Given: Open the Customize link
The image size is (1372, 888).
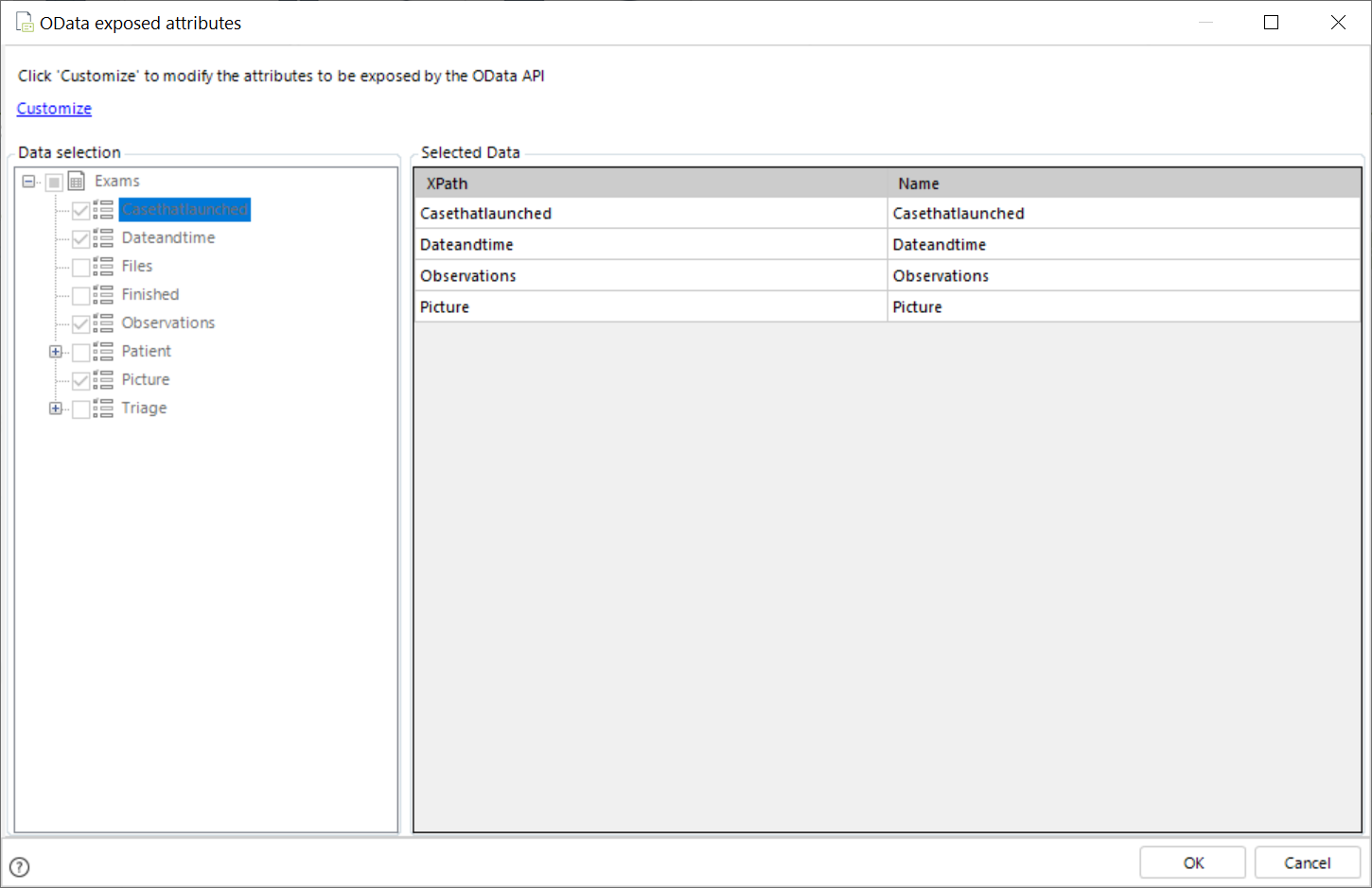Looking at the screenshot, I should point(54,109).
